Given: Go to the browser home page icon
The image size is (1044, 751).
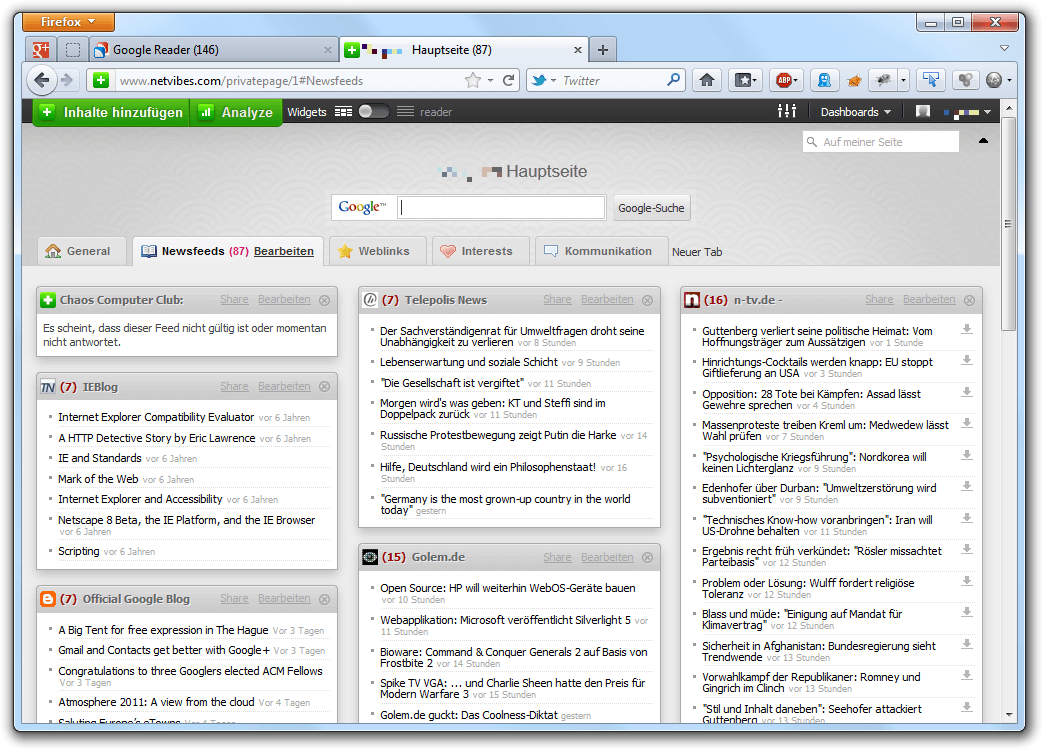Looking at the screenshot, I should [707, 81].
